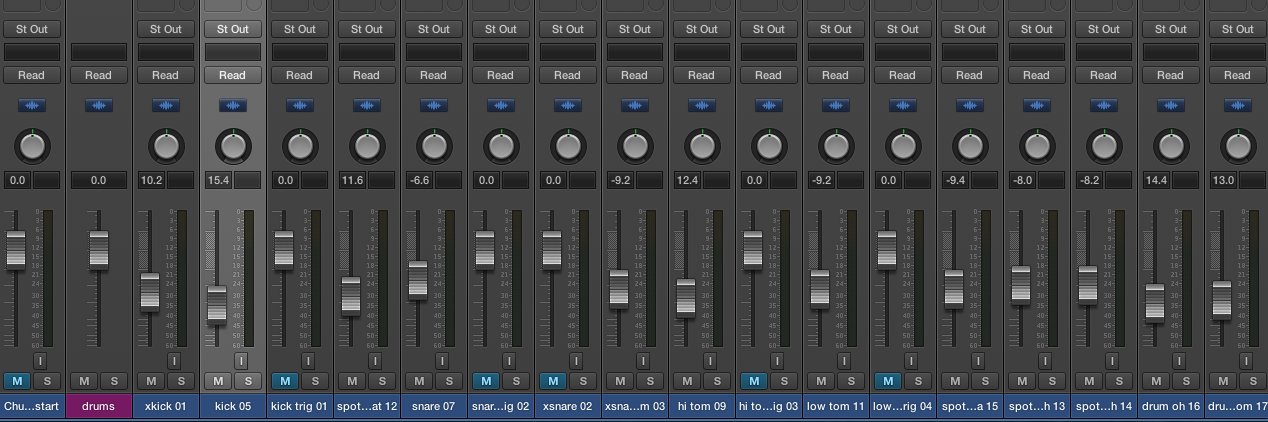Viewport: 1268px width, 422px height.
Task: Click the waveform icon on spot...at 12 strip
Action: 366,105
